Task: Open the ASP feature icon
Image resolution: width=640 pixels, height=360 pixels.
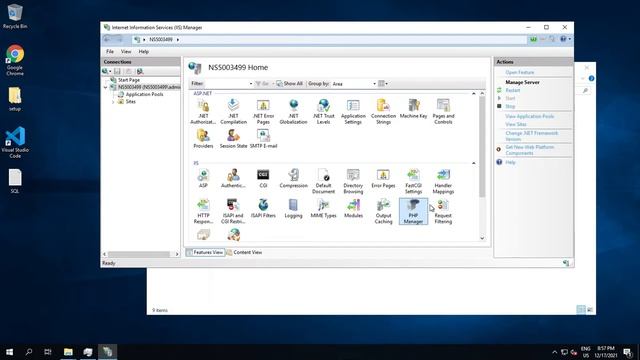Action: 203,178
